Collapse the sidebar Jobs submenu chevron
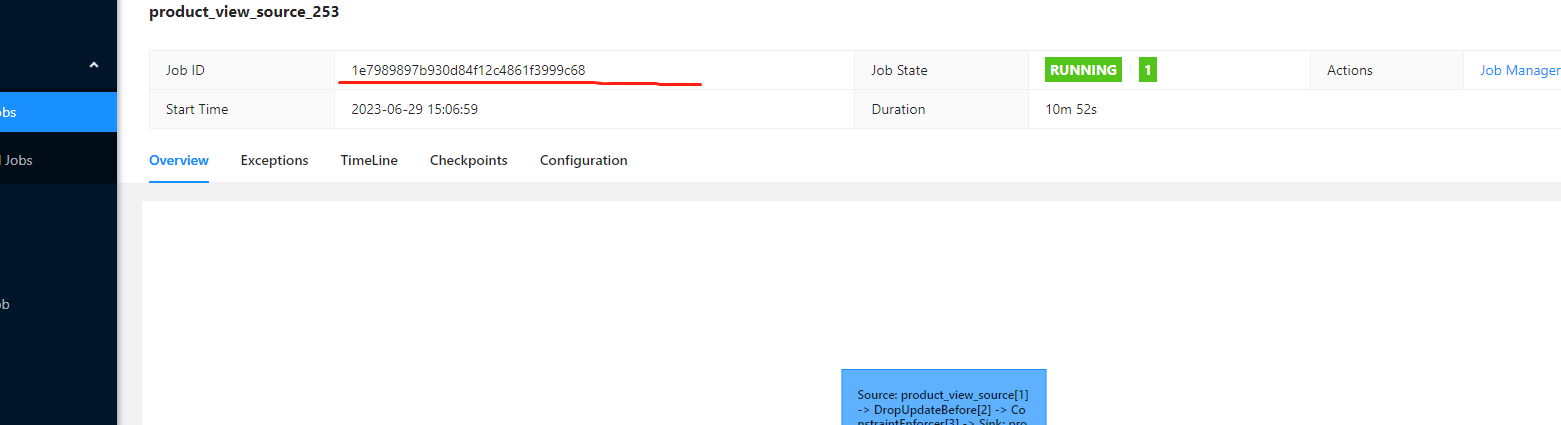Screen dimensions: 1561x425 coord(94,65)
